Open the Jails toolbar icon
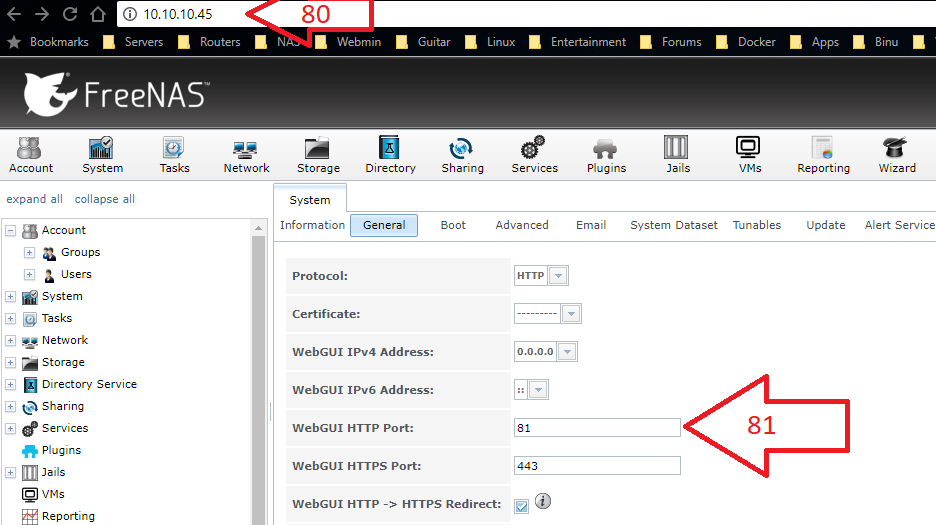The height and width of the screenshot is (525, 936). [x=678, y=155]
